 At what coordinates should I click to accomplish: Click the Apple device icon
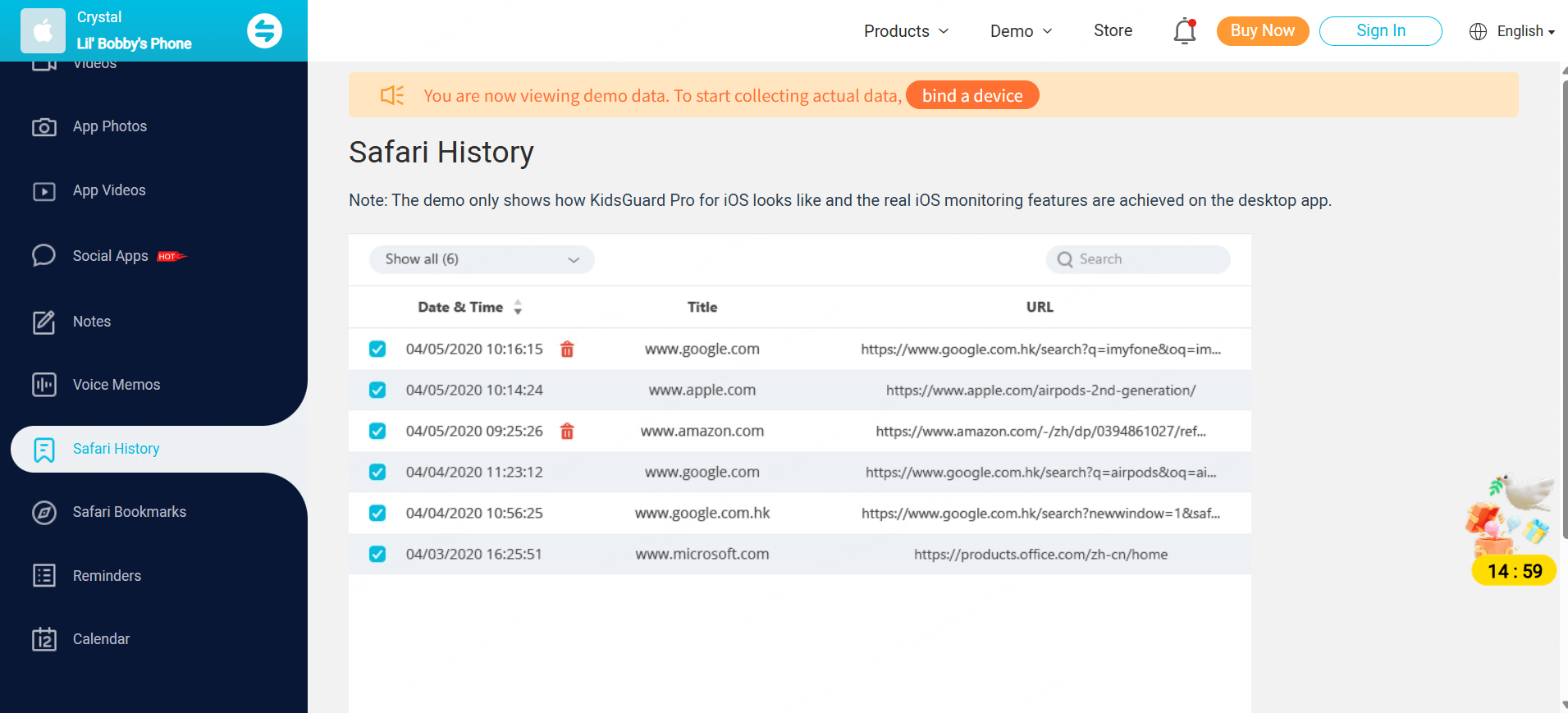(x=43, y=31)
